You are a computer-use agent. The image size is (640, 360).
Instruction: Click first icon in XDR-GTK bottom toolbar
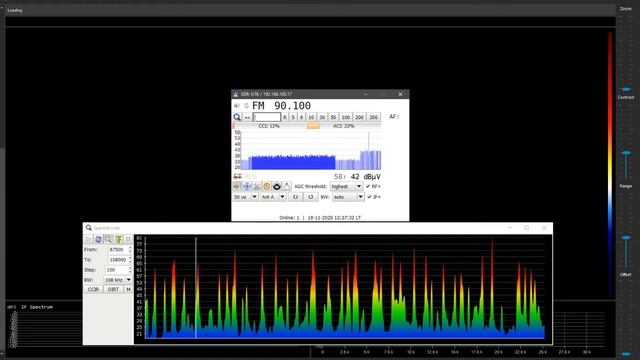tap(237, 187)
